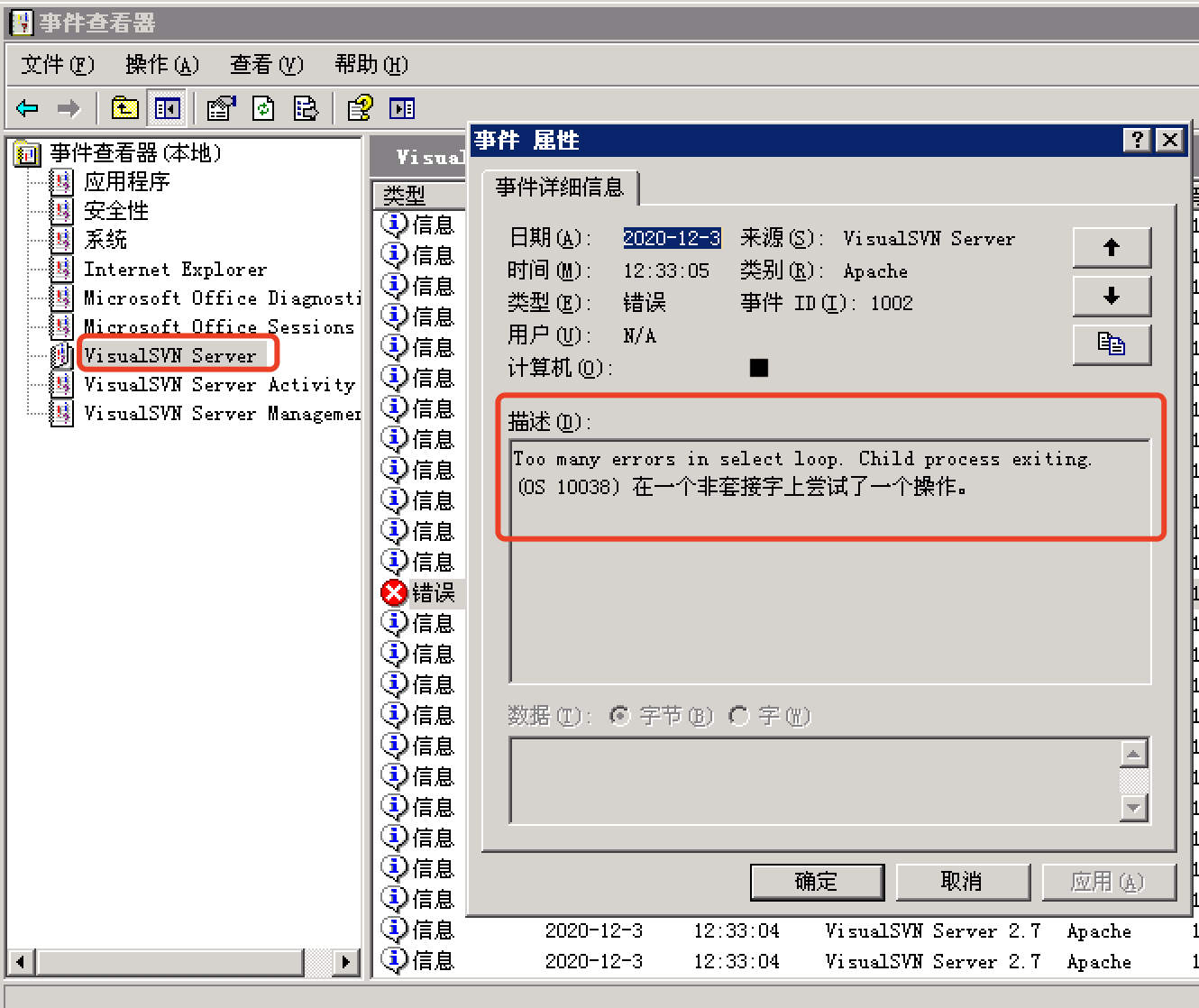
Task: Select Microsoft Office Diagnostics in the tree
Action: coord(222,298)
